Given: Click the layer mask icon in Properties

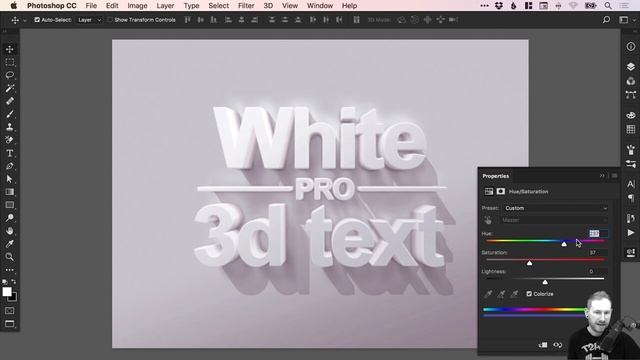Looking at the screenshot, I should coord(501,191).
